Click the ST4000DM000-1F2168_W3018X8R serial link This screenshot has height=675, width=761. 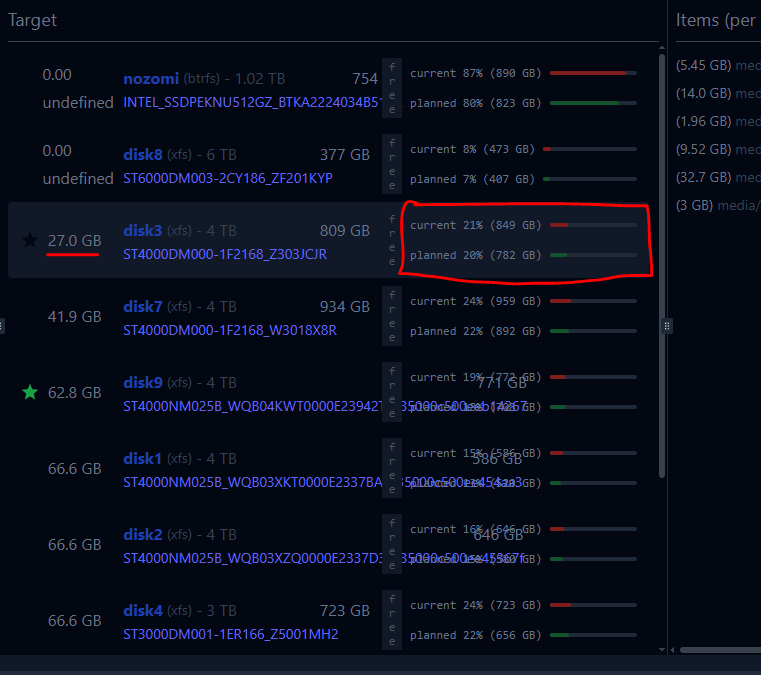(x=230, y=330)
